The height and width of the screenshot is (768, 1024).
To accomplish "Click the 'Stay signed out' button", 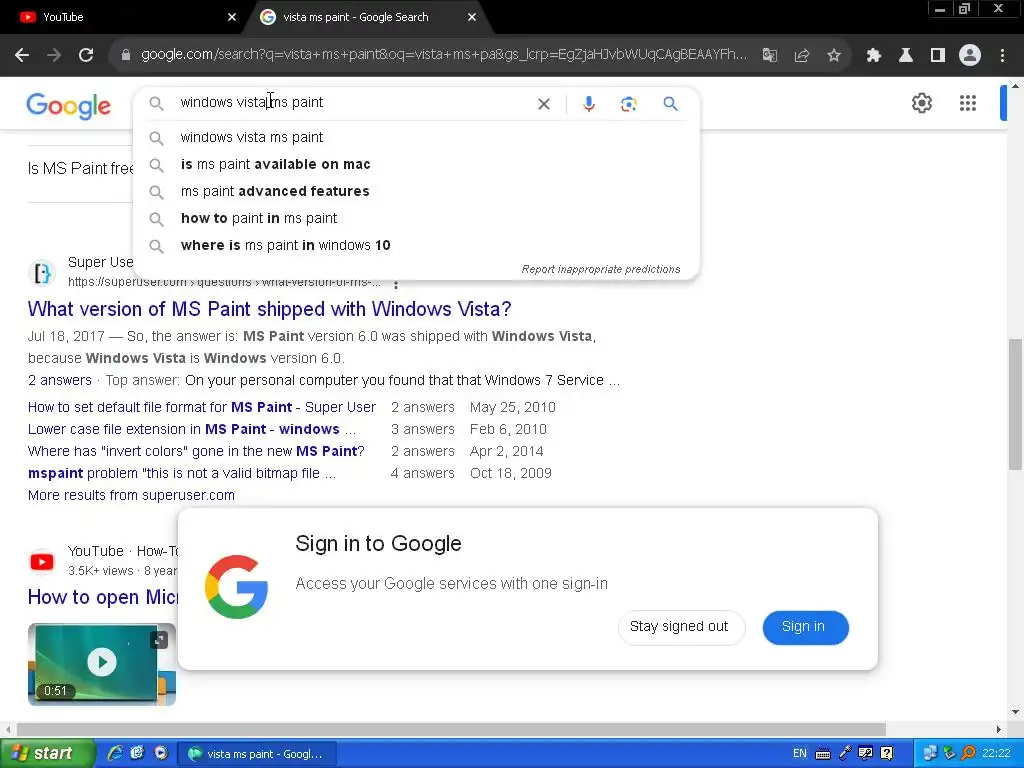I will [680, 627].
